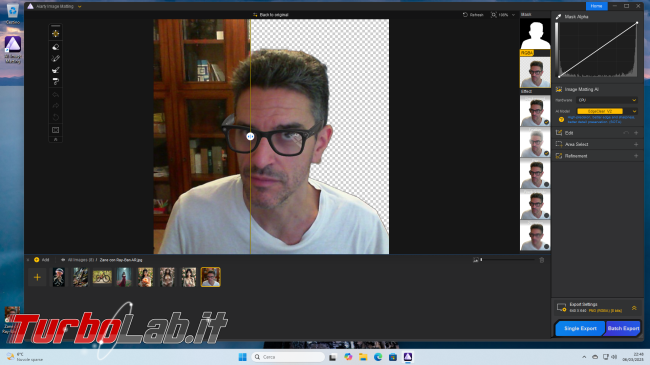650x365 pixels.
Task: Open the Cestino recycle bin desktop icon
Action: [12, 13]
